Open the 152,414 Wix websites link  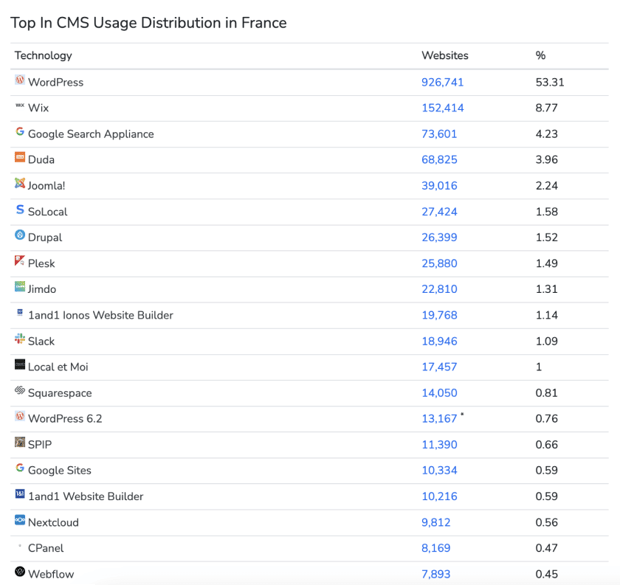tap(442, 108)
